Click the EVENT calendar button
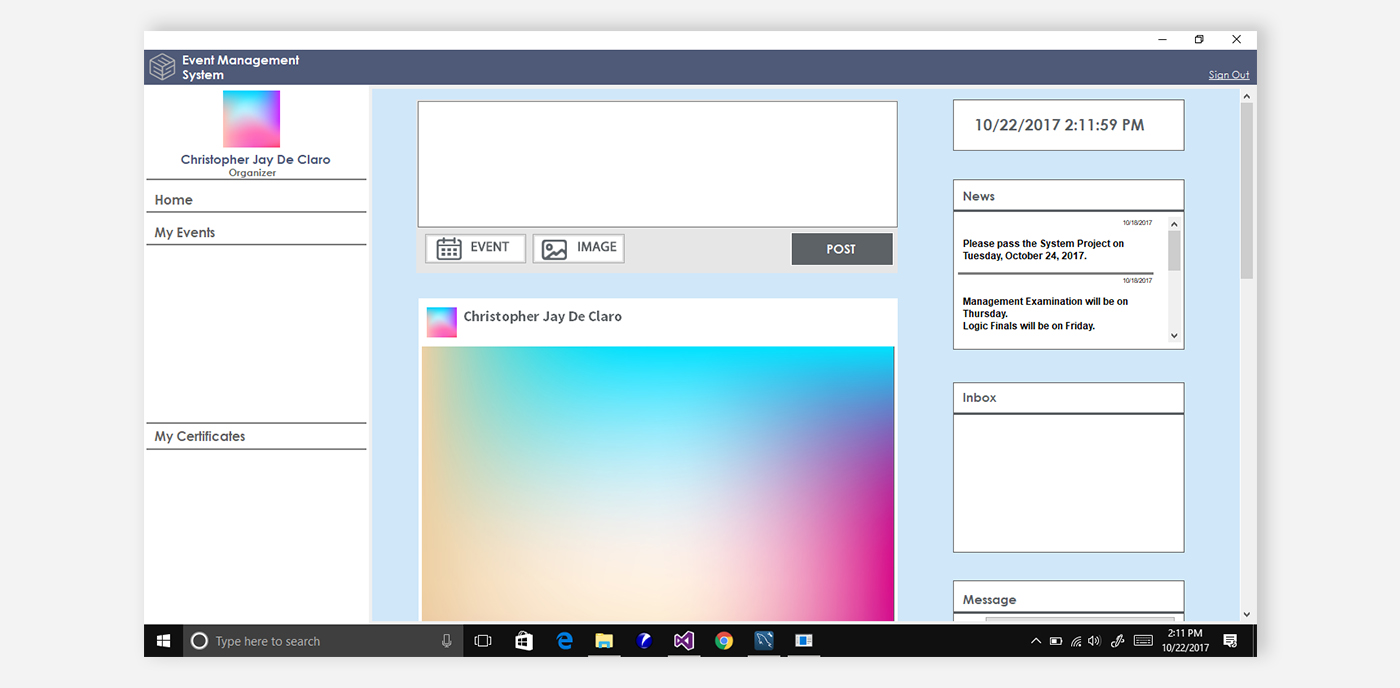 click(475, 248)
